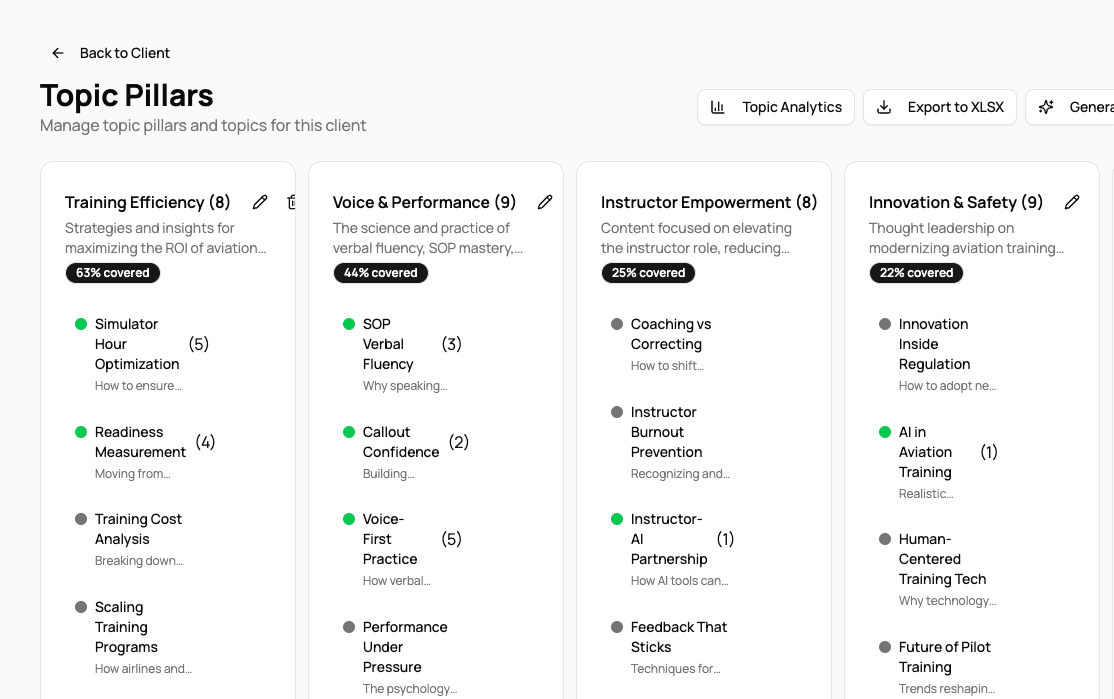Select Coaching vs Correcting topic
The height and width of the screenshot is (699, 1114).
click(x=671, y=334)
